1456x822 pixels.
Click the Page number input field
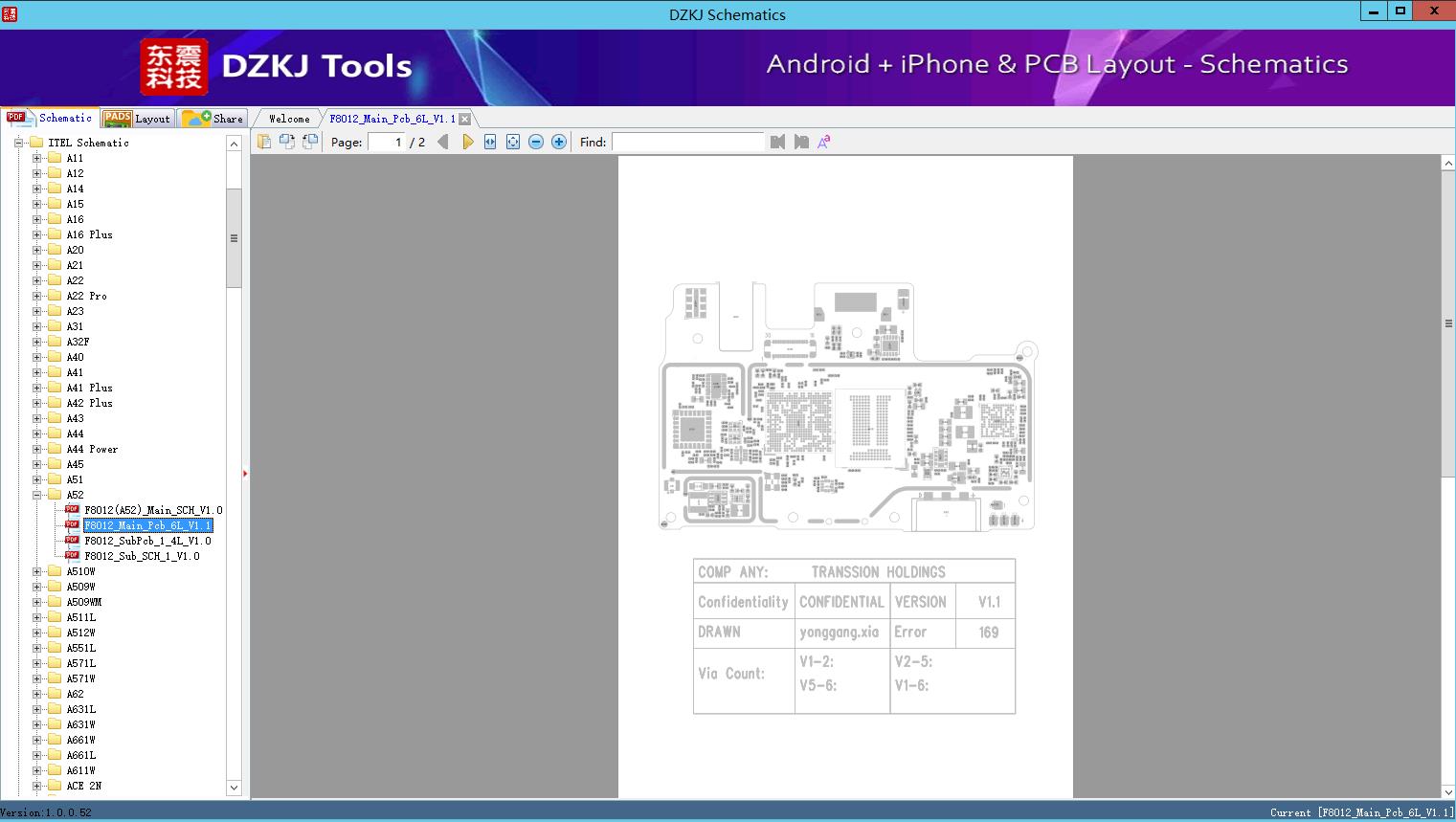[x=387, y=142]
